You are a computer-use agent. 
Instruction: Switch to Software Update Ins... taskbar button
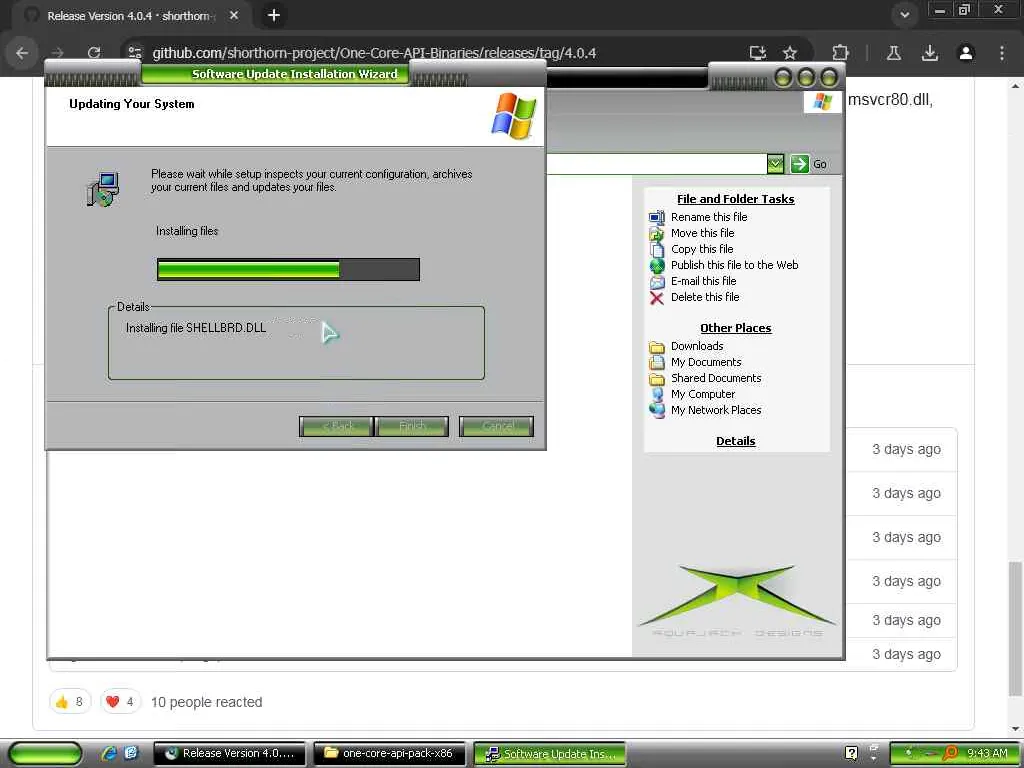tap(549, 754)
